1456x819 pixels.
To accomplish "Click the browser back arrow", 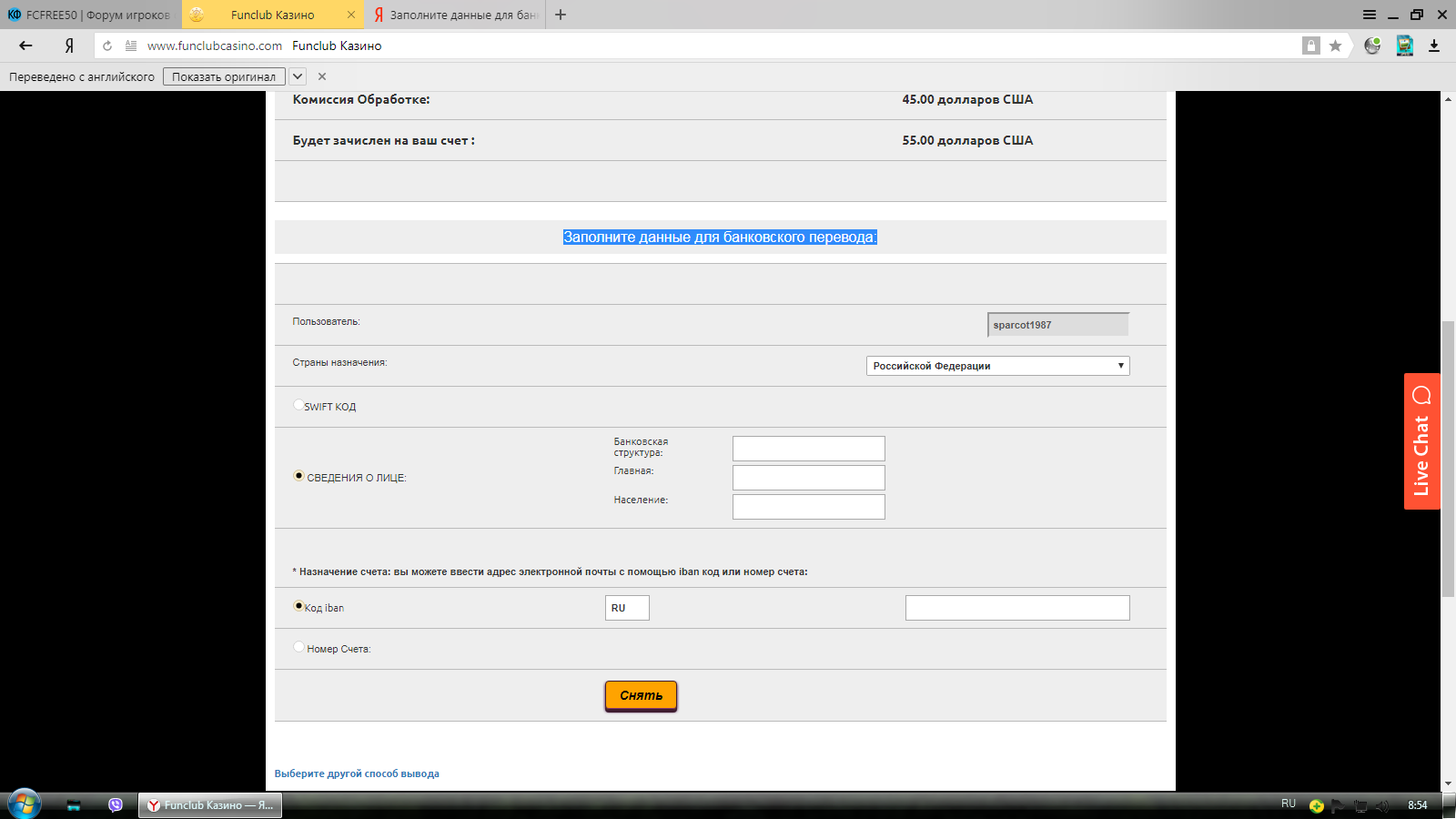I will pyautogui.click(x=25, y=45).
